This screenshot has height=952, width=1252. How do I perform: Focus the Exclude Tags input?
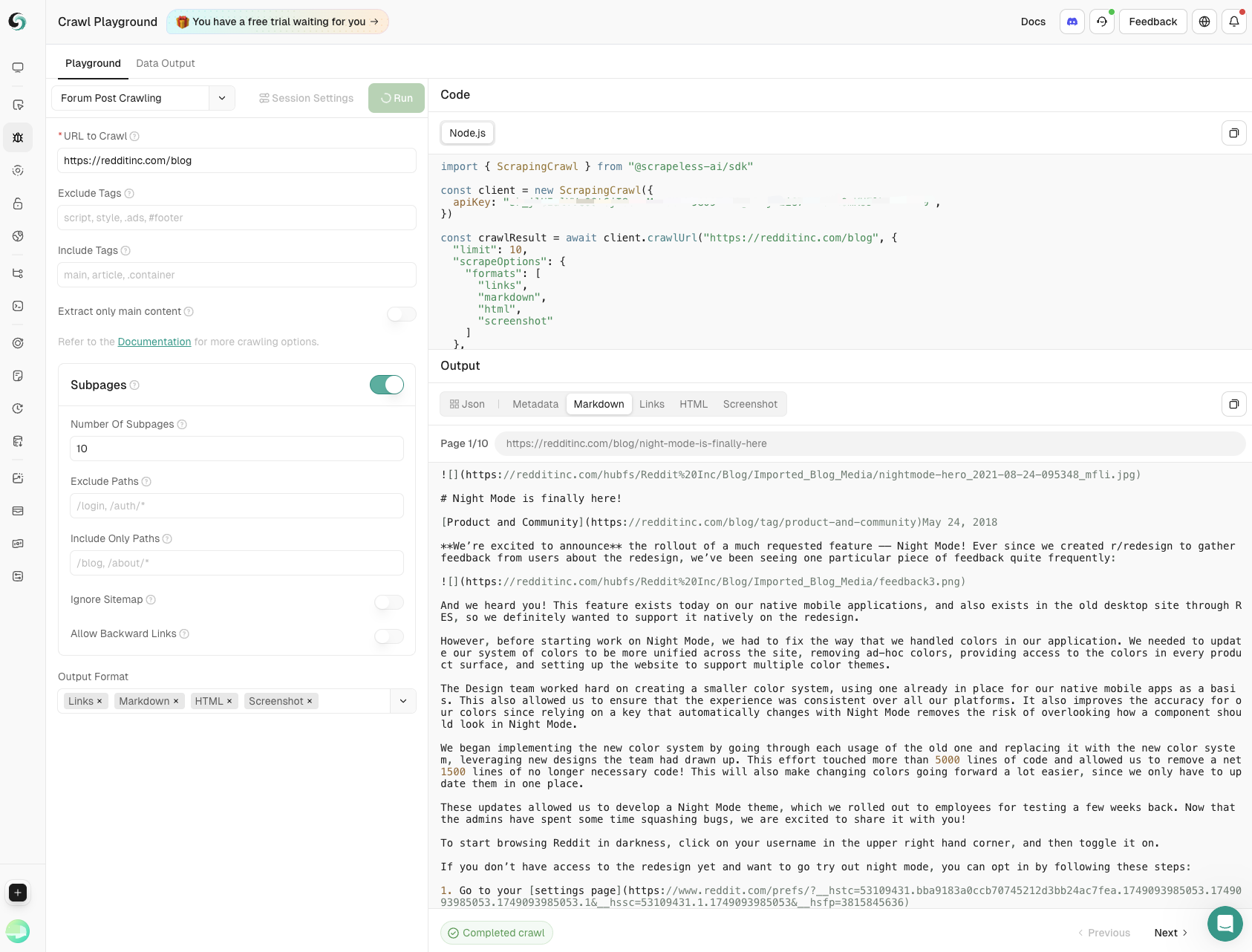237,218
